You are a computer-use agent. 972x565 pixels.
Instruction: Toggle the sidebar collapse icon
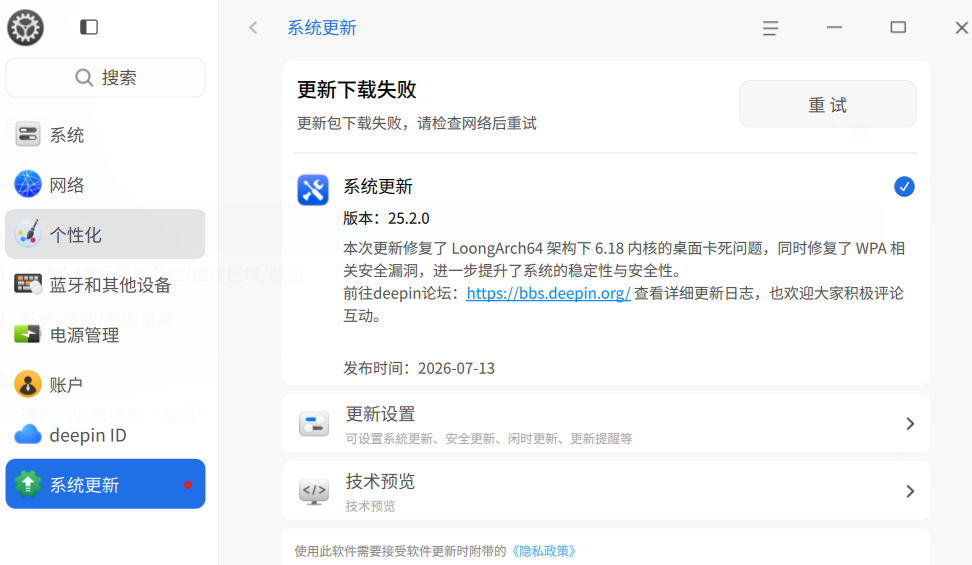pos(89,27)
